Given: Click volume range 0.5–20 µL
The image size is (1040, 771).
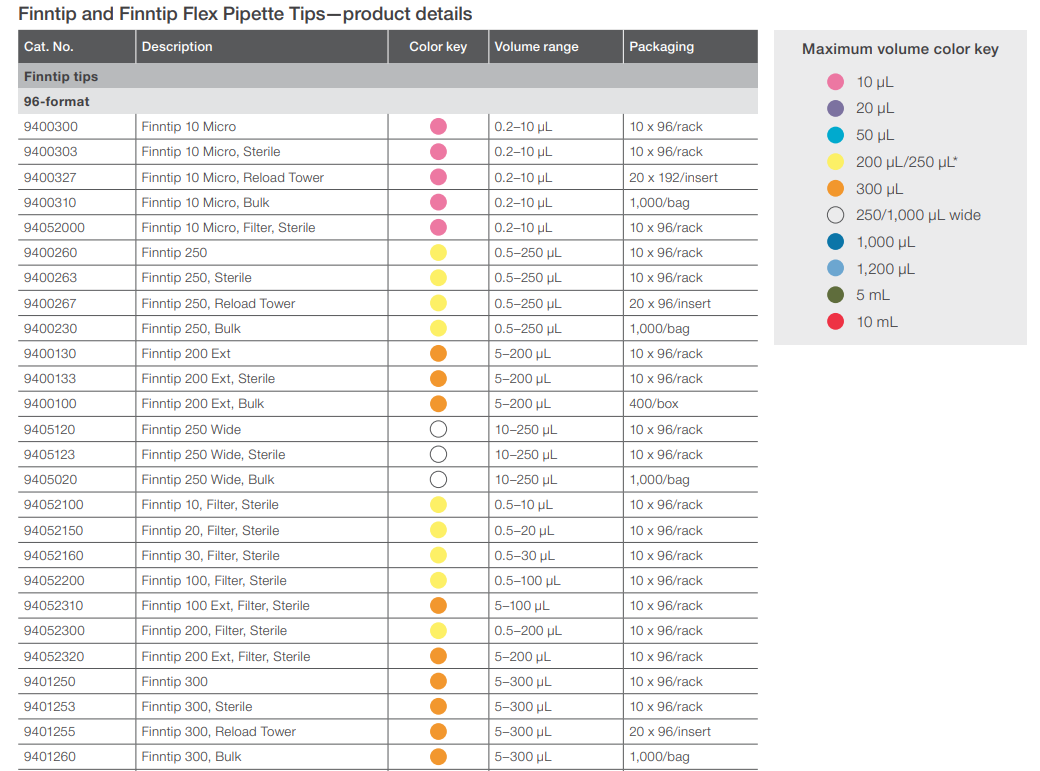Looking at the screenshot, I should [x=524, y=531].
